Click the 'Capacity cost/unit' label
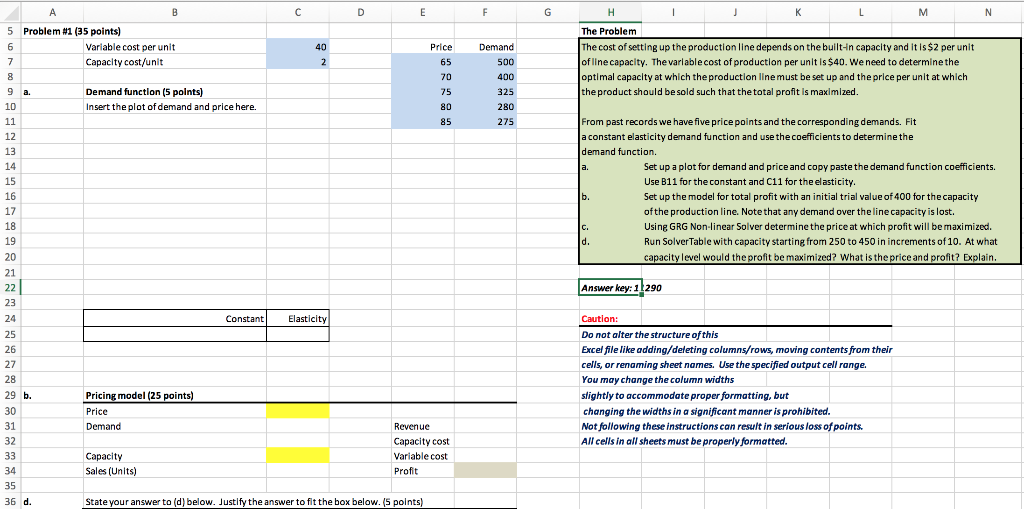 [x=124, y=61]
